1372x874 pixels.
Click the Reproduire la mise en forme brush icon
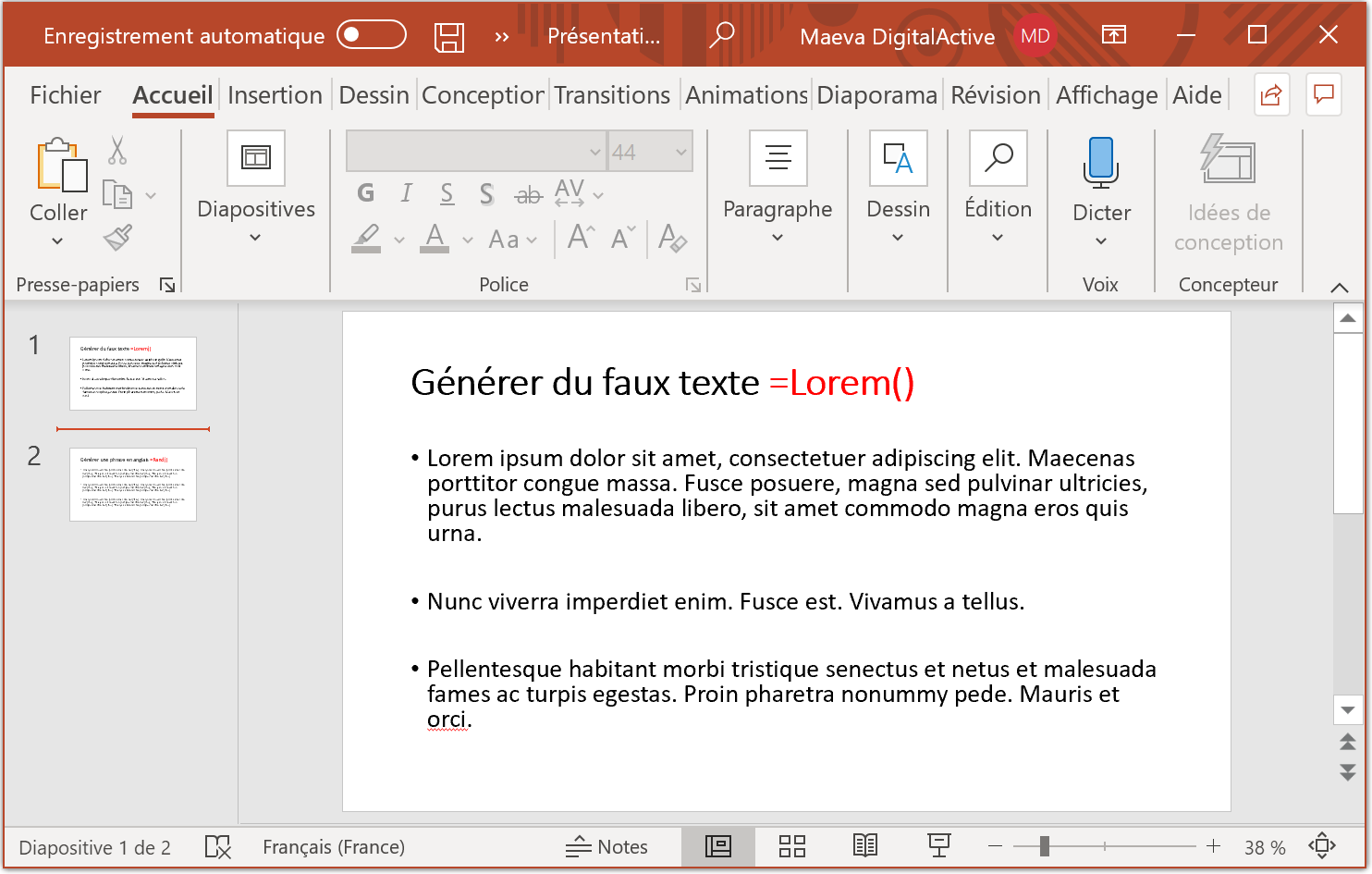[x=117, y=238]
